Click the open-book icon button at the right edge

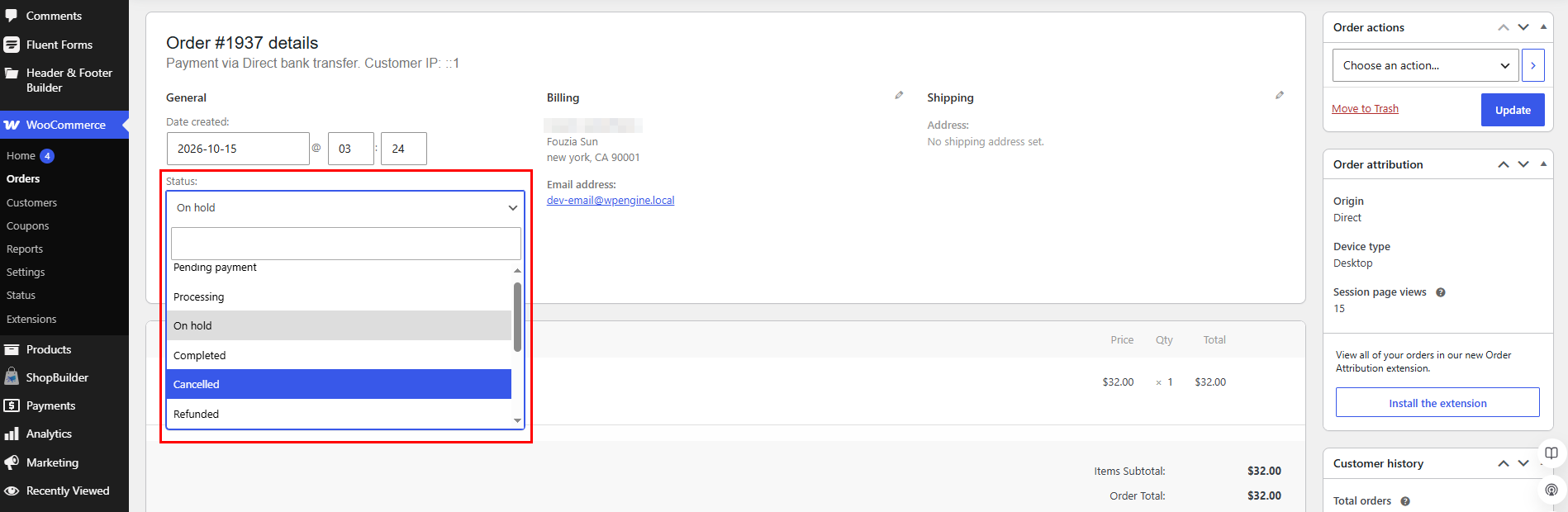[1551, 453]
